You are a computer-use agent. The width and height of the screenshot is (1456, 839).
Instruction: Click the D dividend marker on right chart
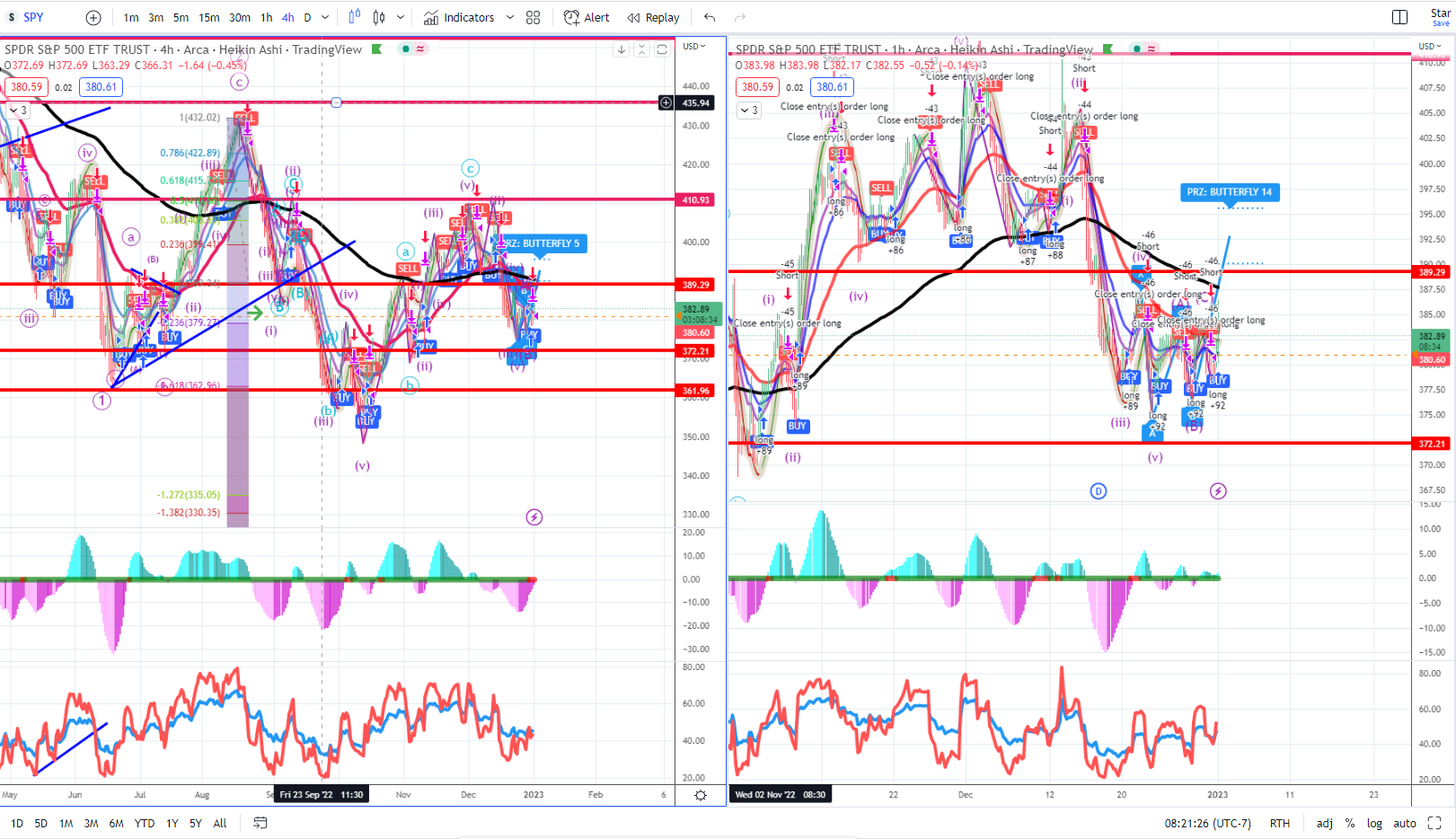tap(1098, 491)
